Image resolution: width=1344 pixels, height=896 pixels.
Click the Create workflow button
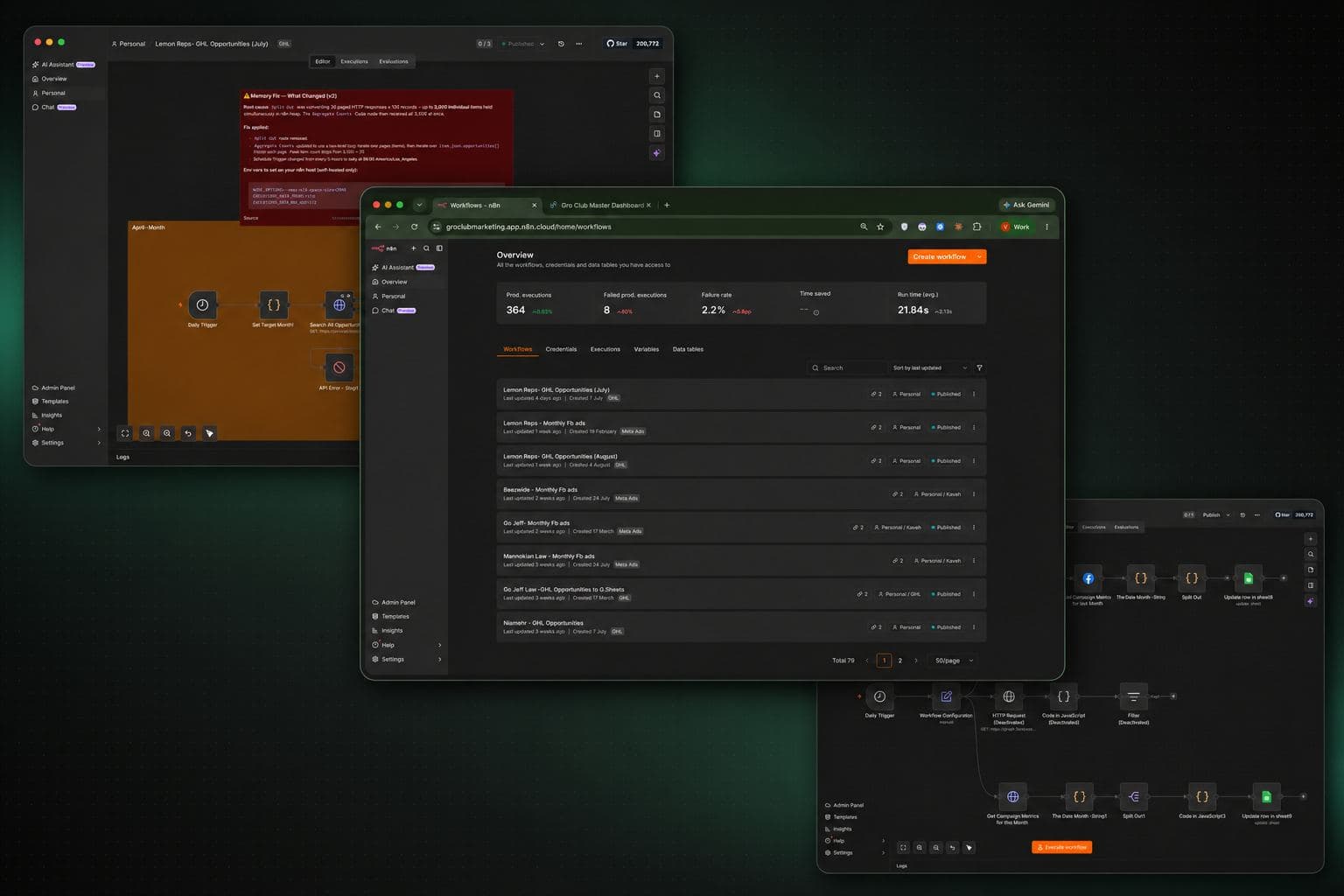(940, 256)
